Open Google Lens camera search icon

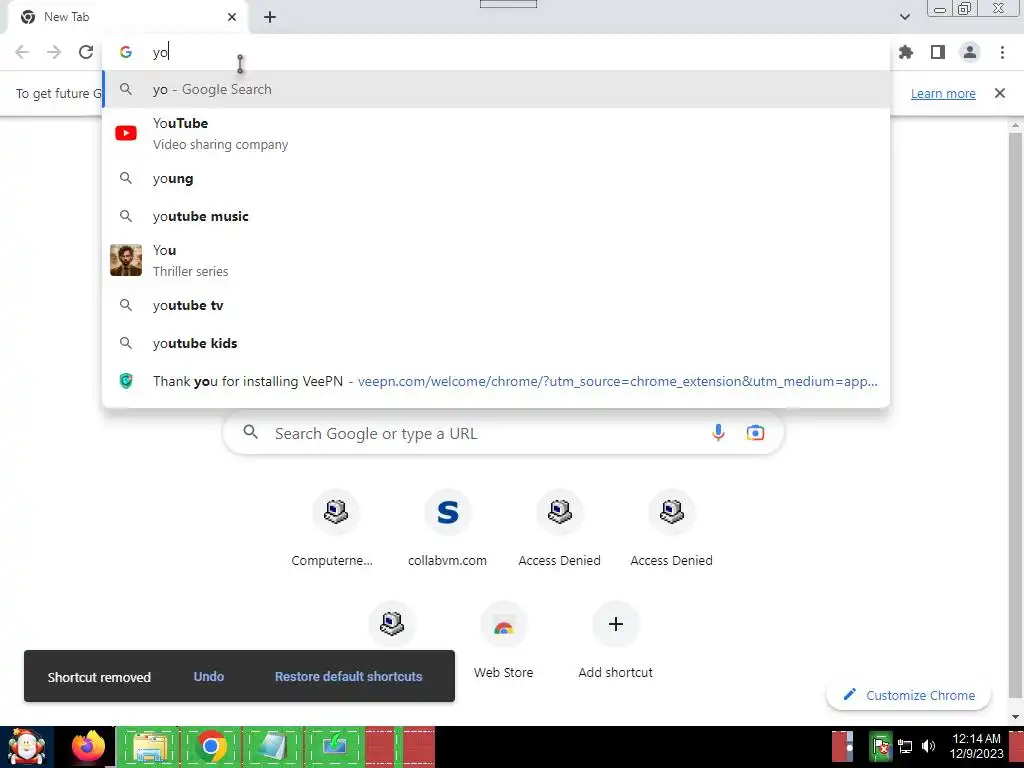[755, 433]
